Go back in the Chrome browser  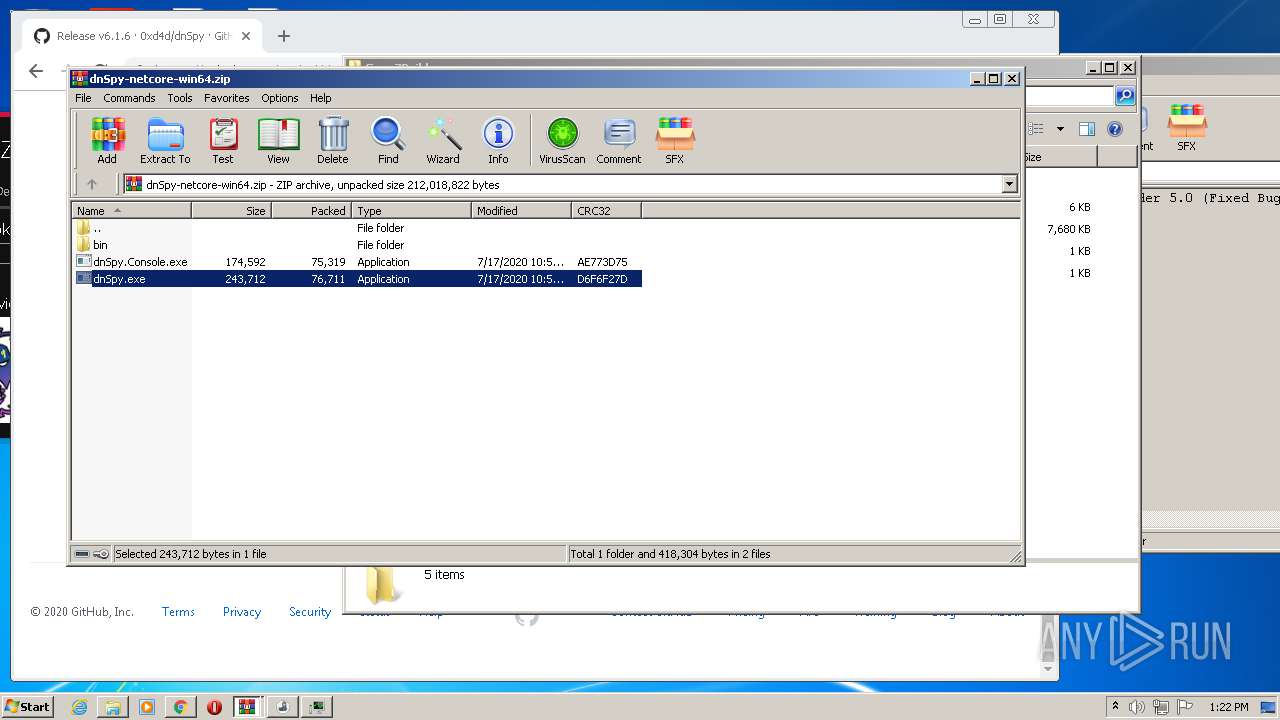pyautogui.click(x=36, y=70)
